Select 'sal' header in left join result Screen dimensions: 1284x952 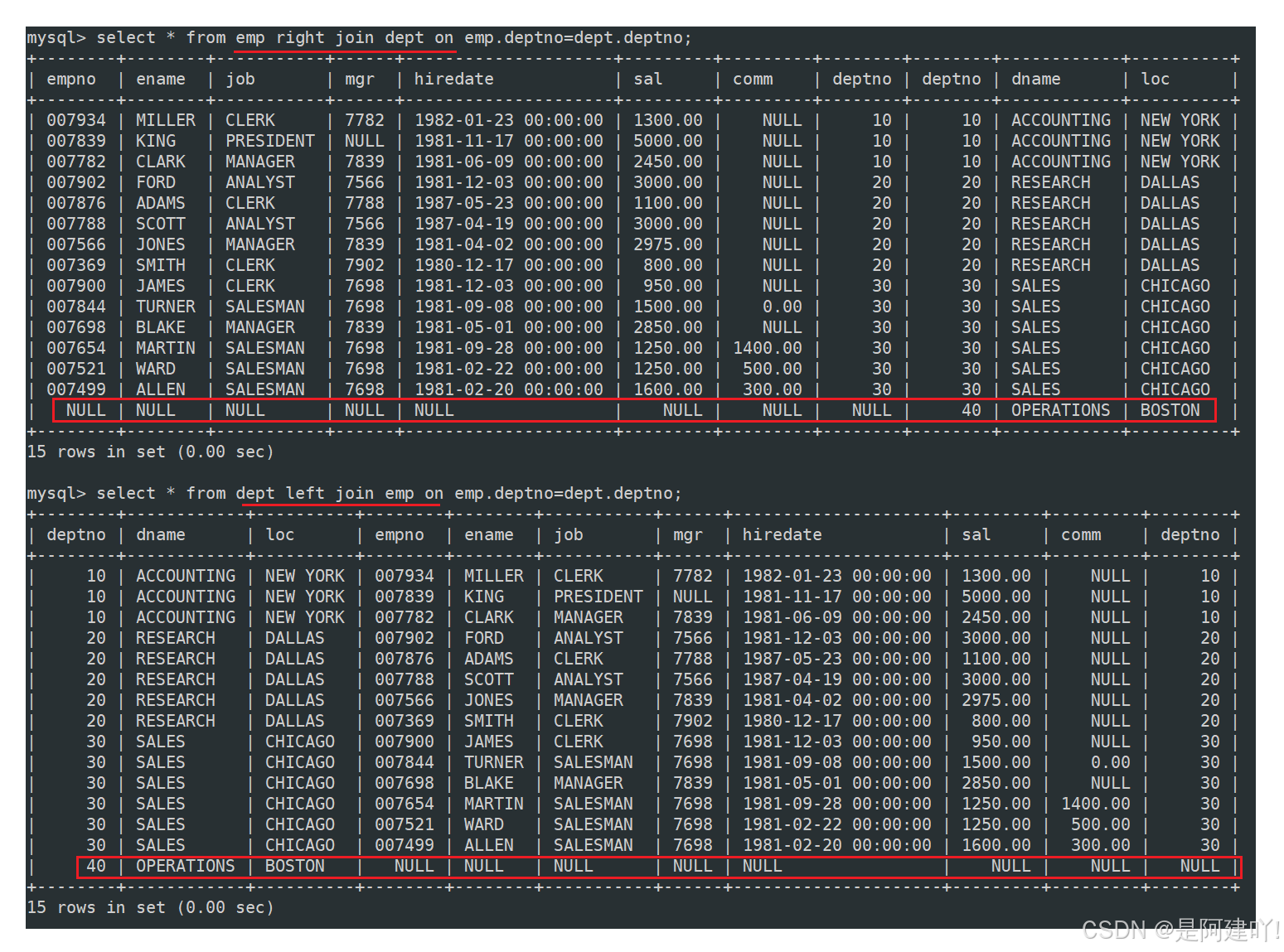[976, 535]
